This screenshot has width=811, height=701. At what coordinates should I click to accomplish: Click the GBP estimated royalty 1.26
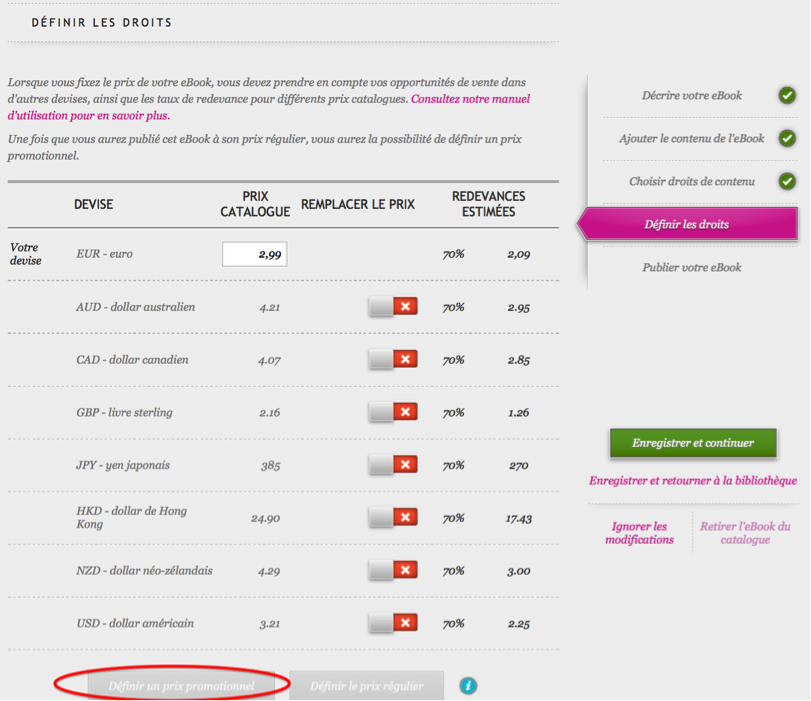coord(519,413)
